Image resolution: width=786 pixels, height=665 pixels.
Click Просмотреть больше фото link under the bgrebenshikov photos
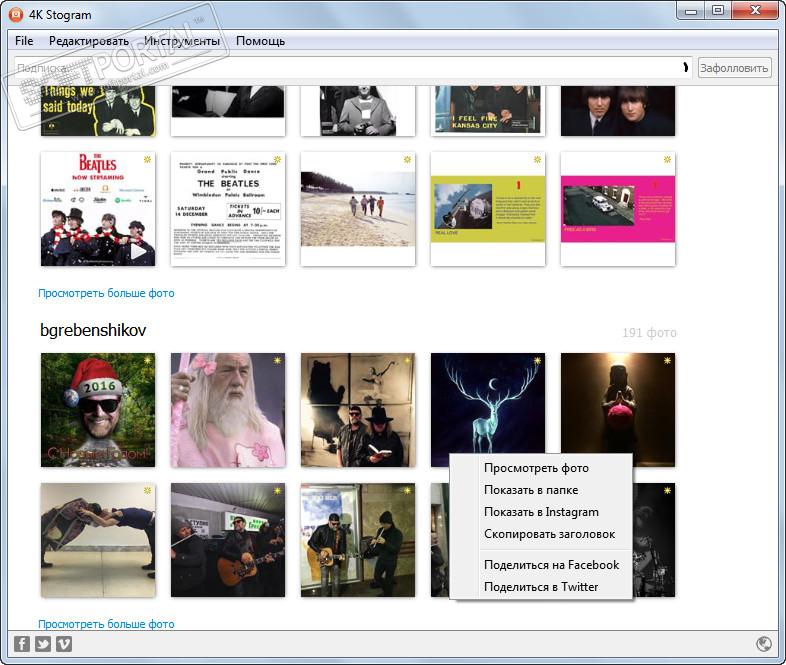(106, 624)
